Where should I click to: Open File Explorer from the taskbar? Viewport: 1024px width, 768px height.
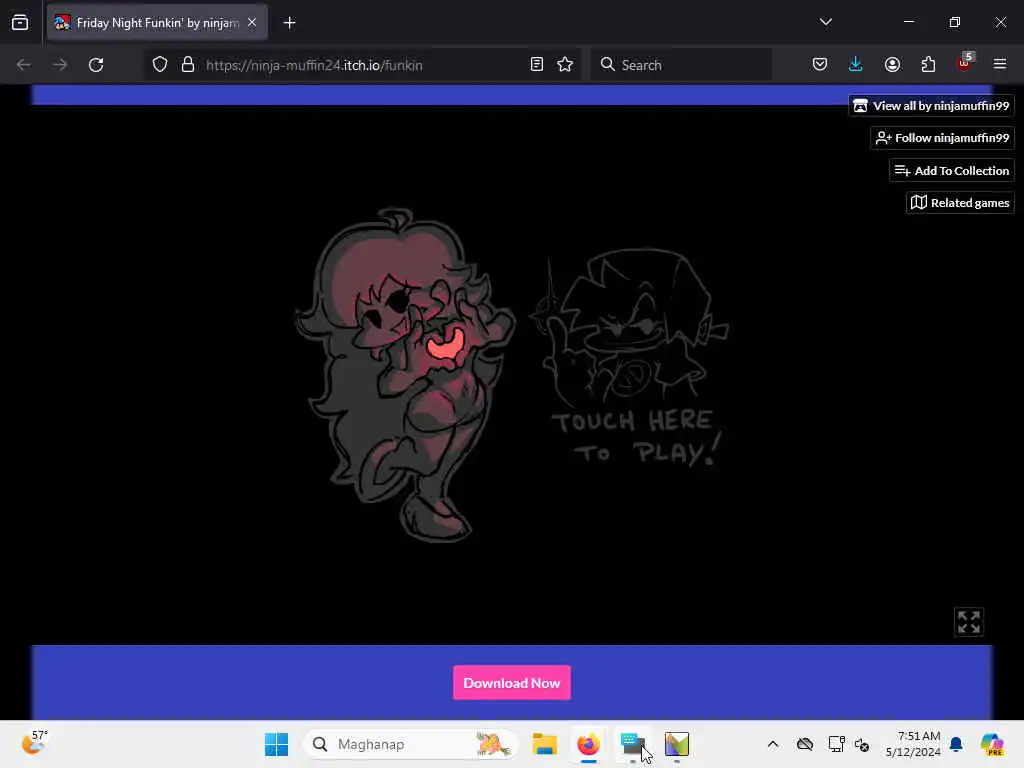click(545, 744)
